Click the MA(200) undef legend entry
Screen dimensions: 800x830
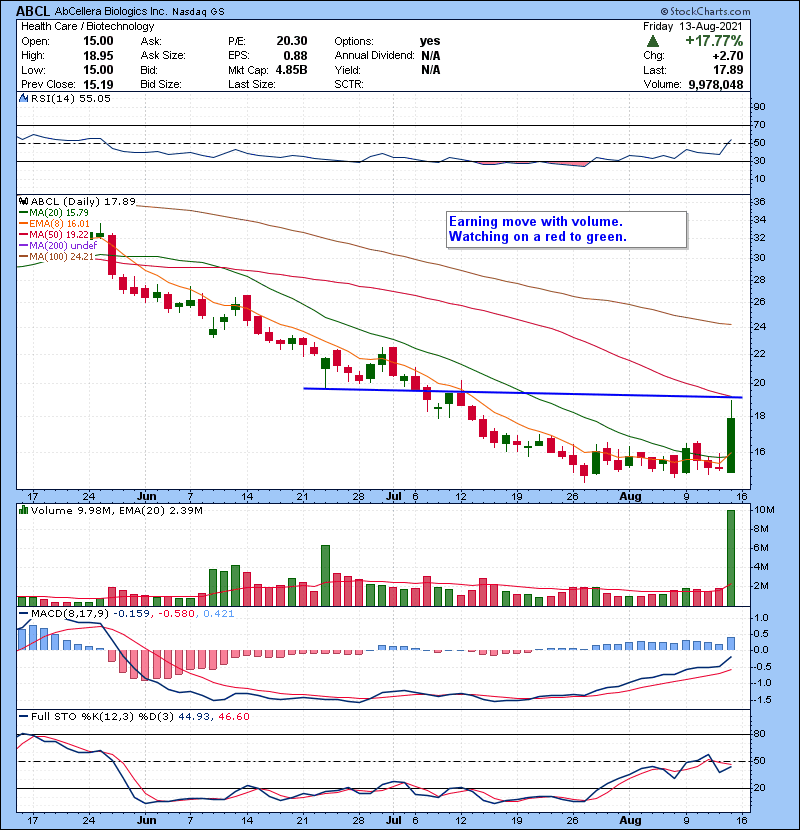(58, 246)
